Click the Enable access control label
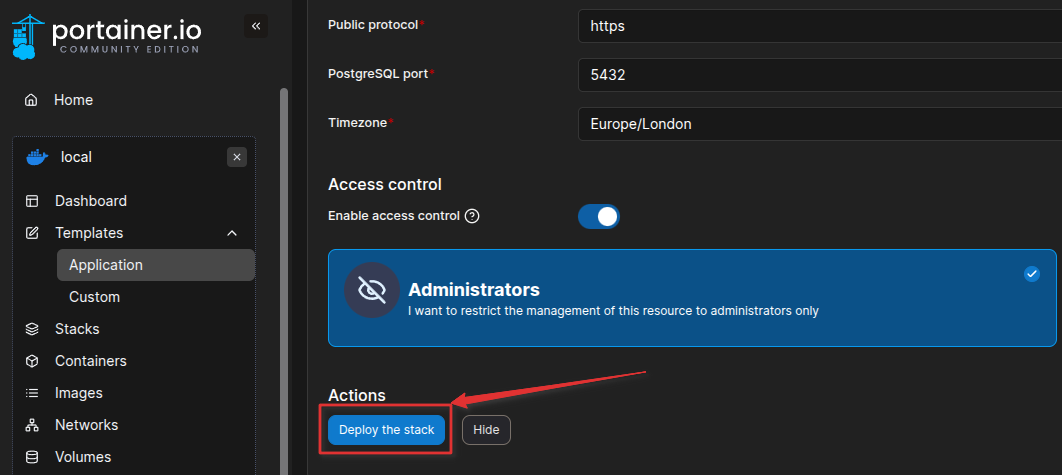 coord(394,216)
